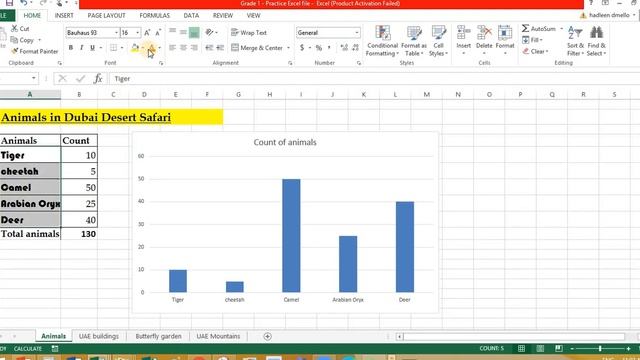Screen dimensions: 640x360
Task: Open the UAE Mountains sheet tab
Action: pyautogui.click(x=218, y=336)
